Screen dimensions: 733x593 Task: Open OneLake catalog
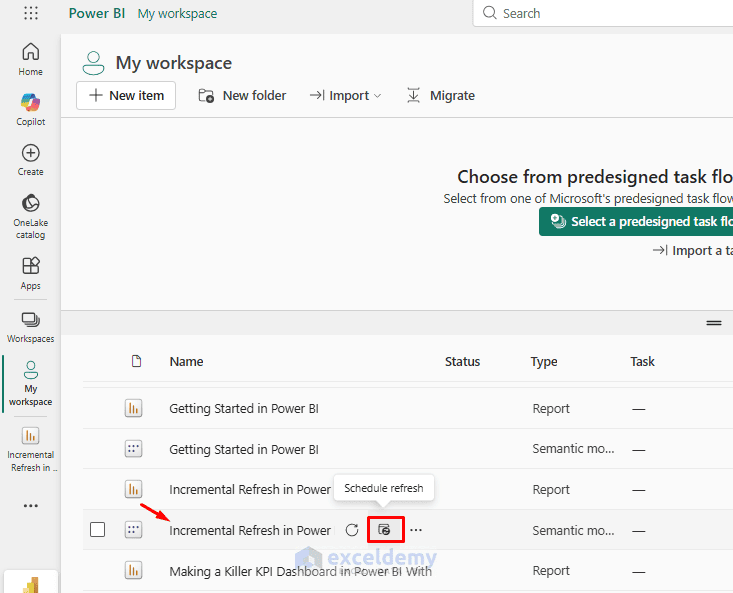coord(31,216)
